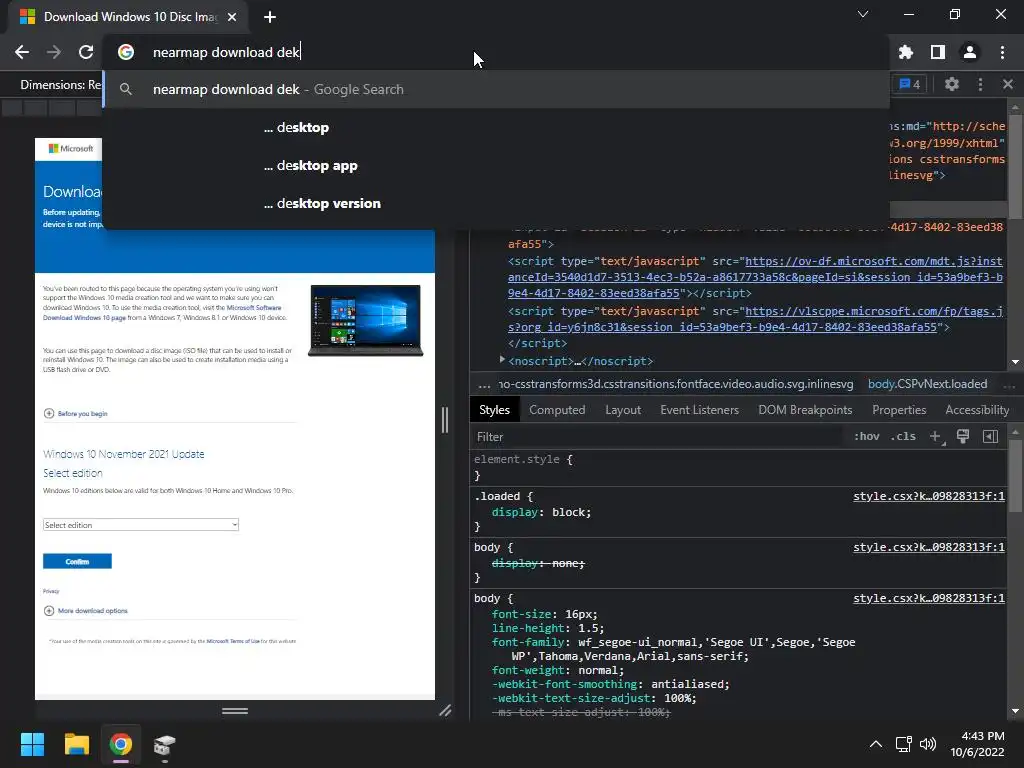Close the Download Windows 10 tab

[232, 17]
